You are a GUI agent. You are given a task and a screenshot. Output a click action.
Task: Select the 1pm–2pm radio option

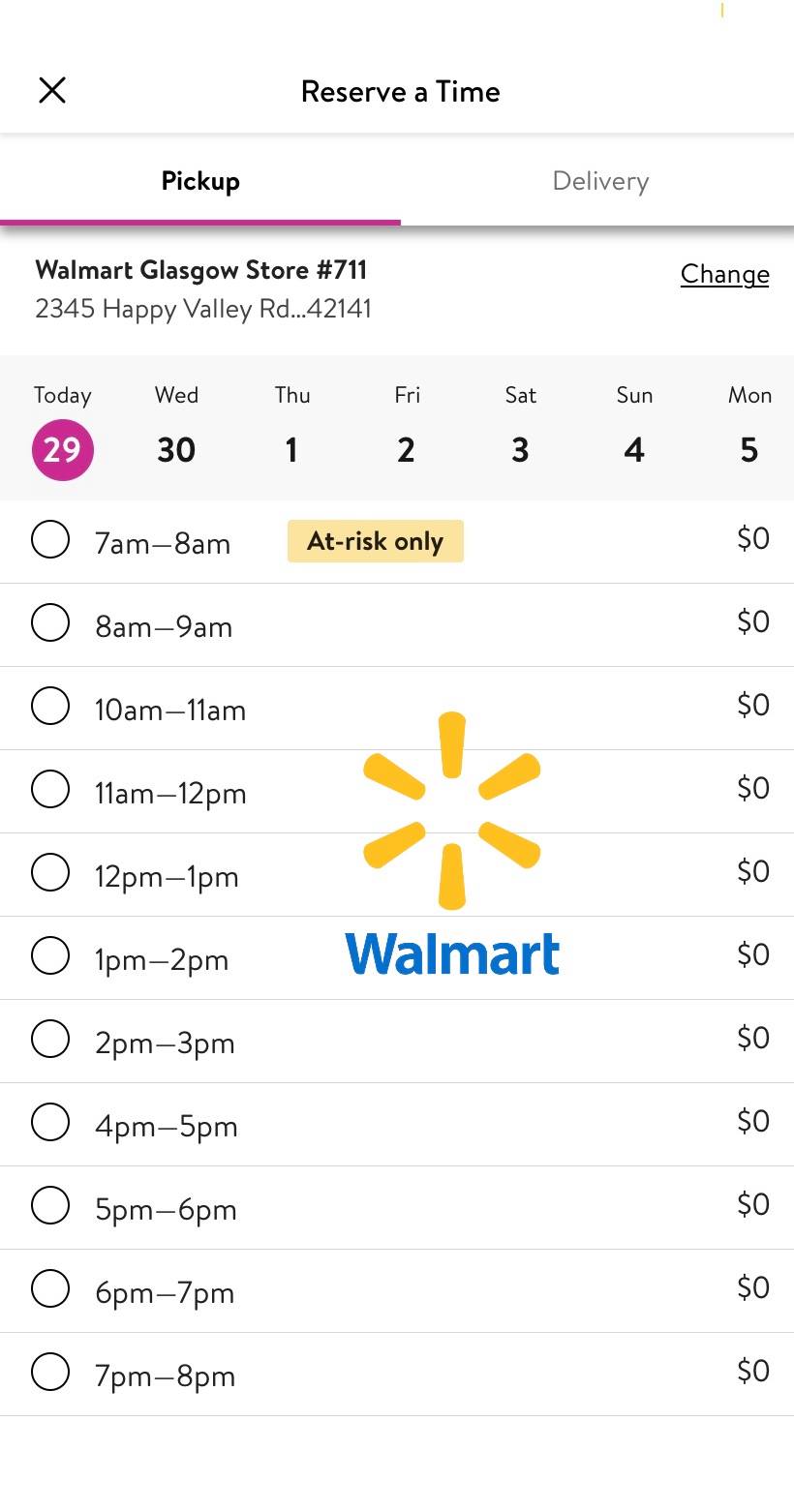coord(50,955)
